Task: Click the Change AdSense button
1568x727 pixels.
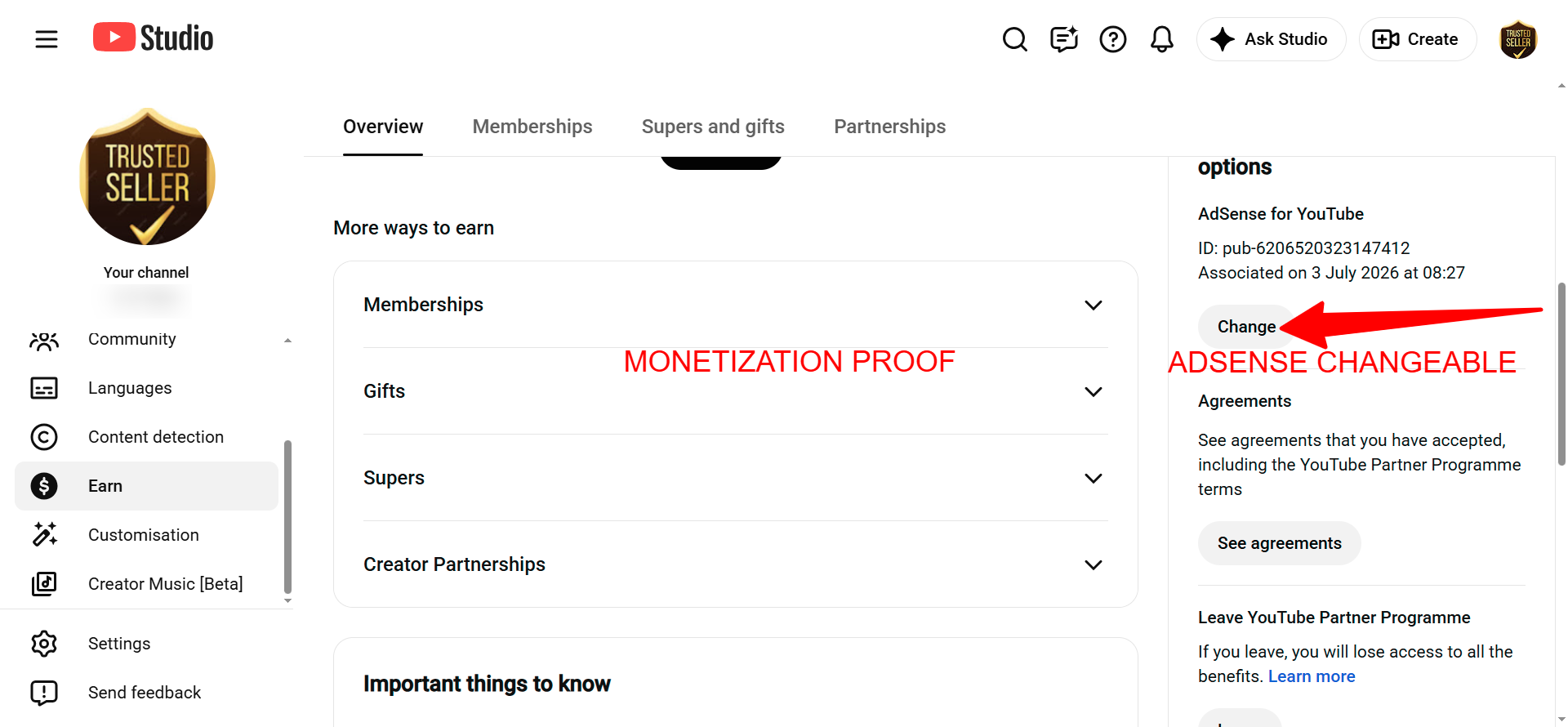Action: tap(1246, 327)
